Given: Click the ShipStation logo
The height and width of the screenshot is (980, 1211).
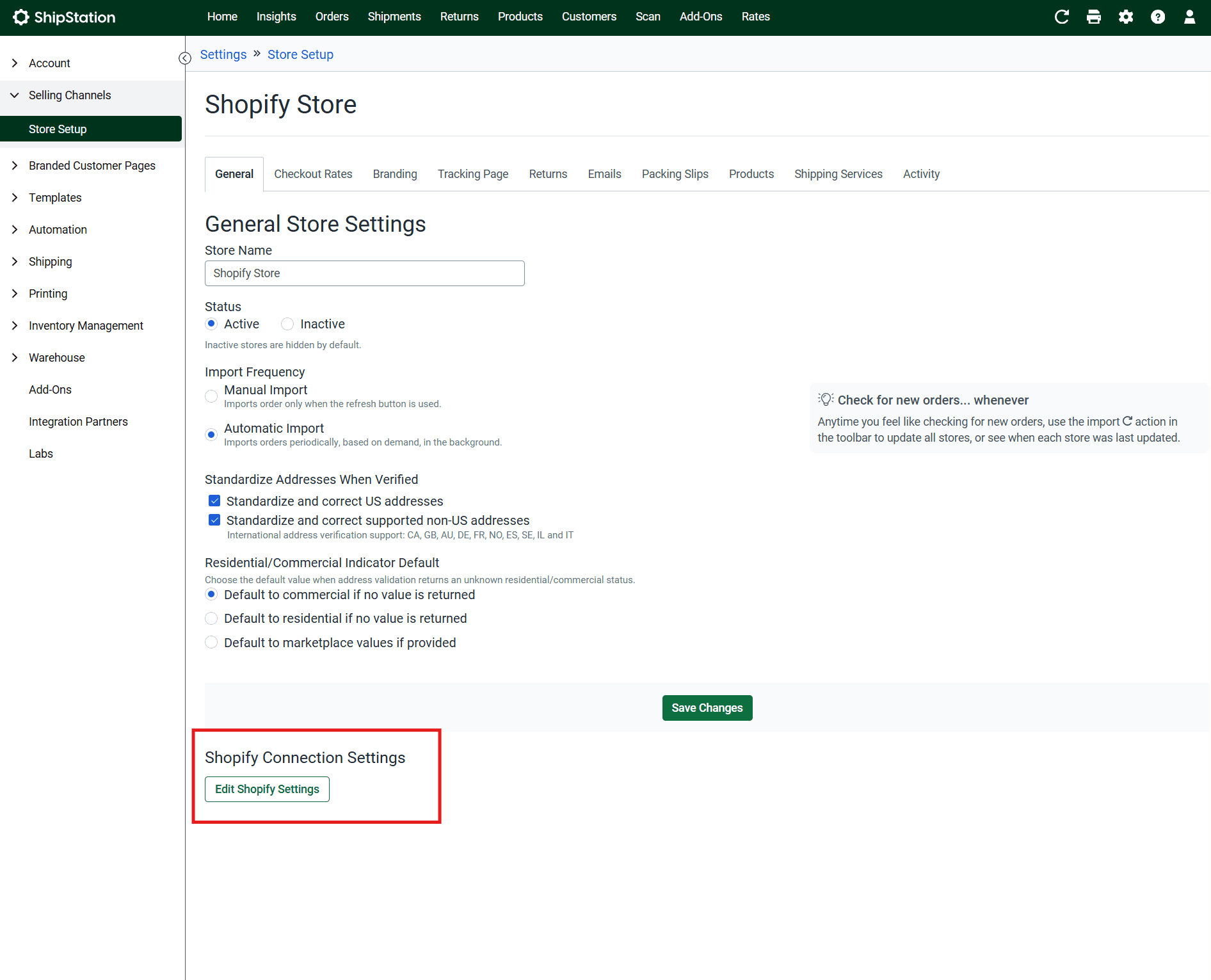Looking at the screenshot, I should click(x=64, y=17).
